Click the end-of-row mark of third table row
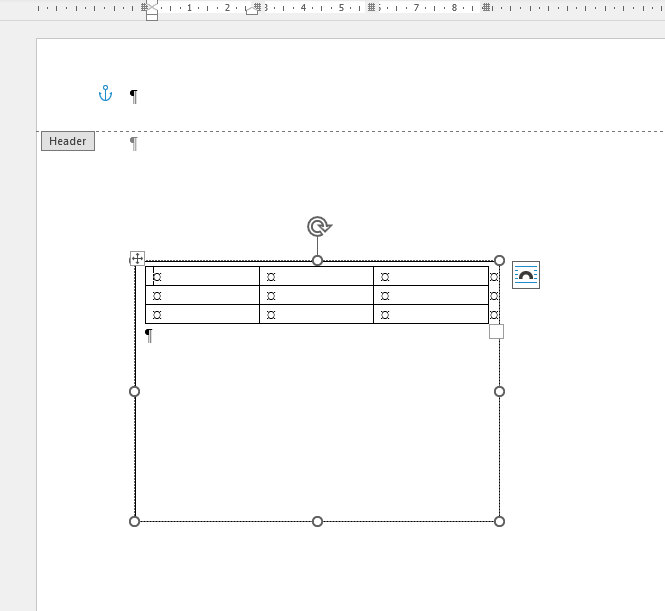The width and height of the screenshot is (665, 611). 494,315
